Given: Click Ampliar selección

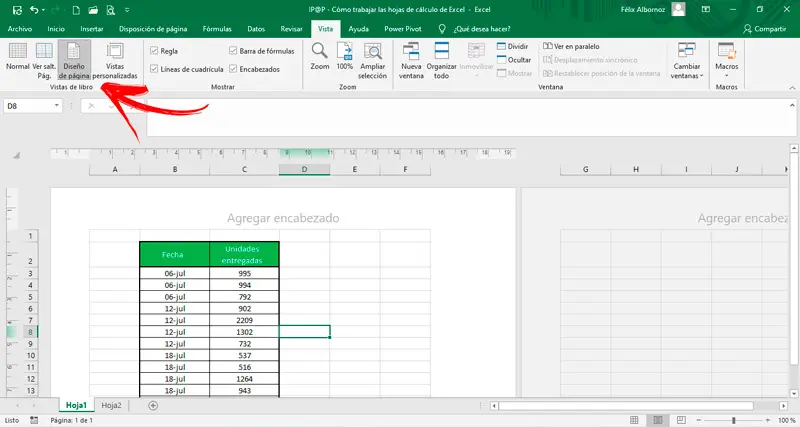Looking at the screenshot, I should tap(372, 60).
